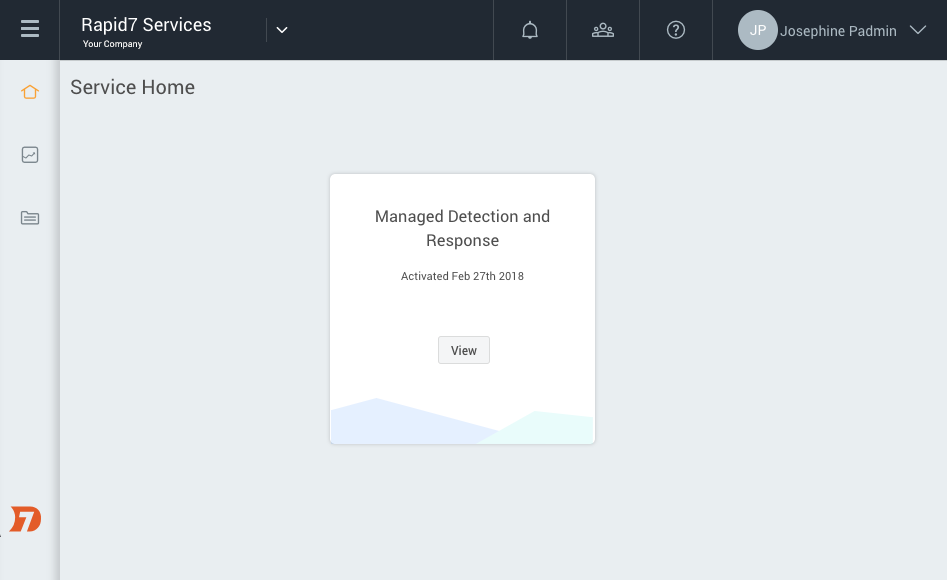
Task: Expand the user account menu chevron
Action: coord(917,30)
